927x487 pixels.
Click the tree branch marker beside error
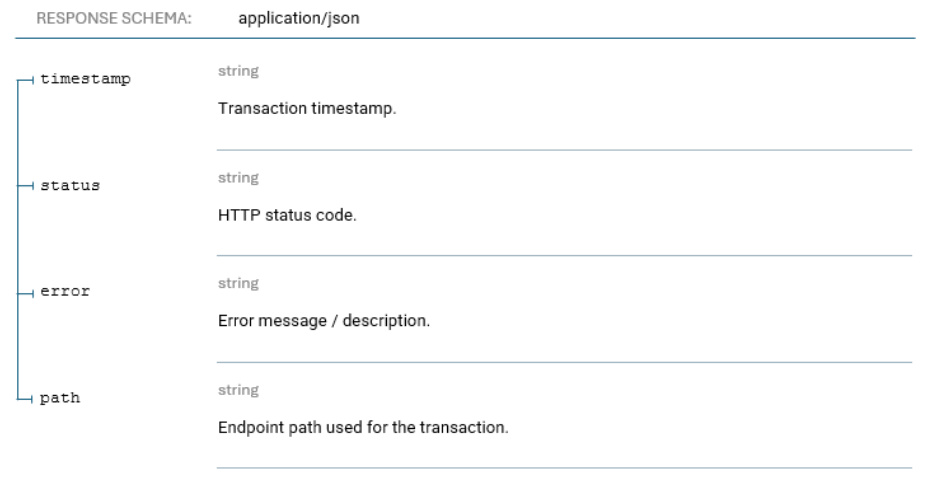pyautogui.click(x=27, y=293)
